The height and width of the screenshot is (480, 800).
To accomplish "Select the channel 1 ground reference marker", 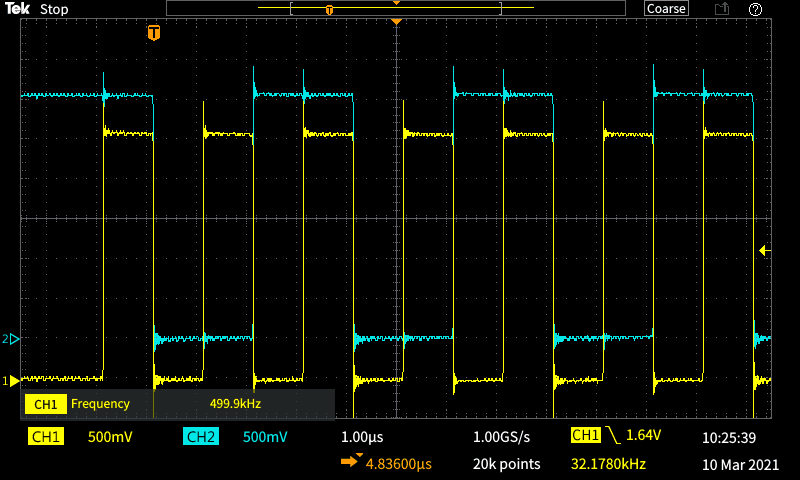I will [14, 380].
